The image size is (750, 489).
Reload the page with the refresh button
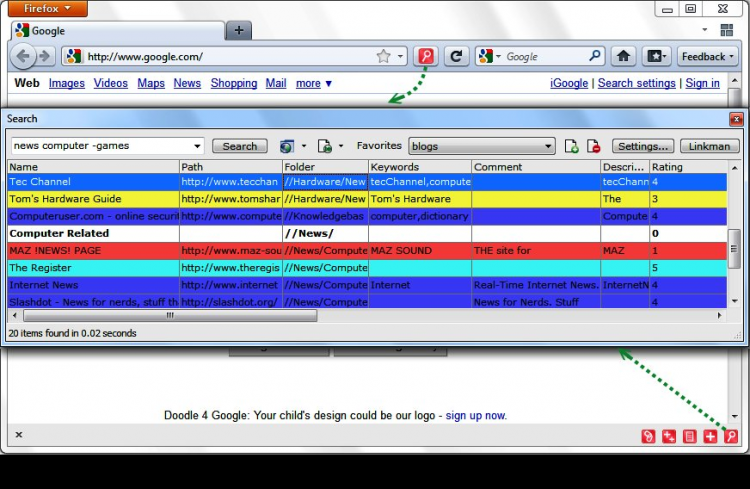[x=456, y=56]
